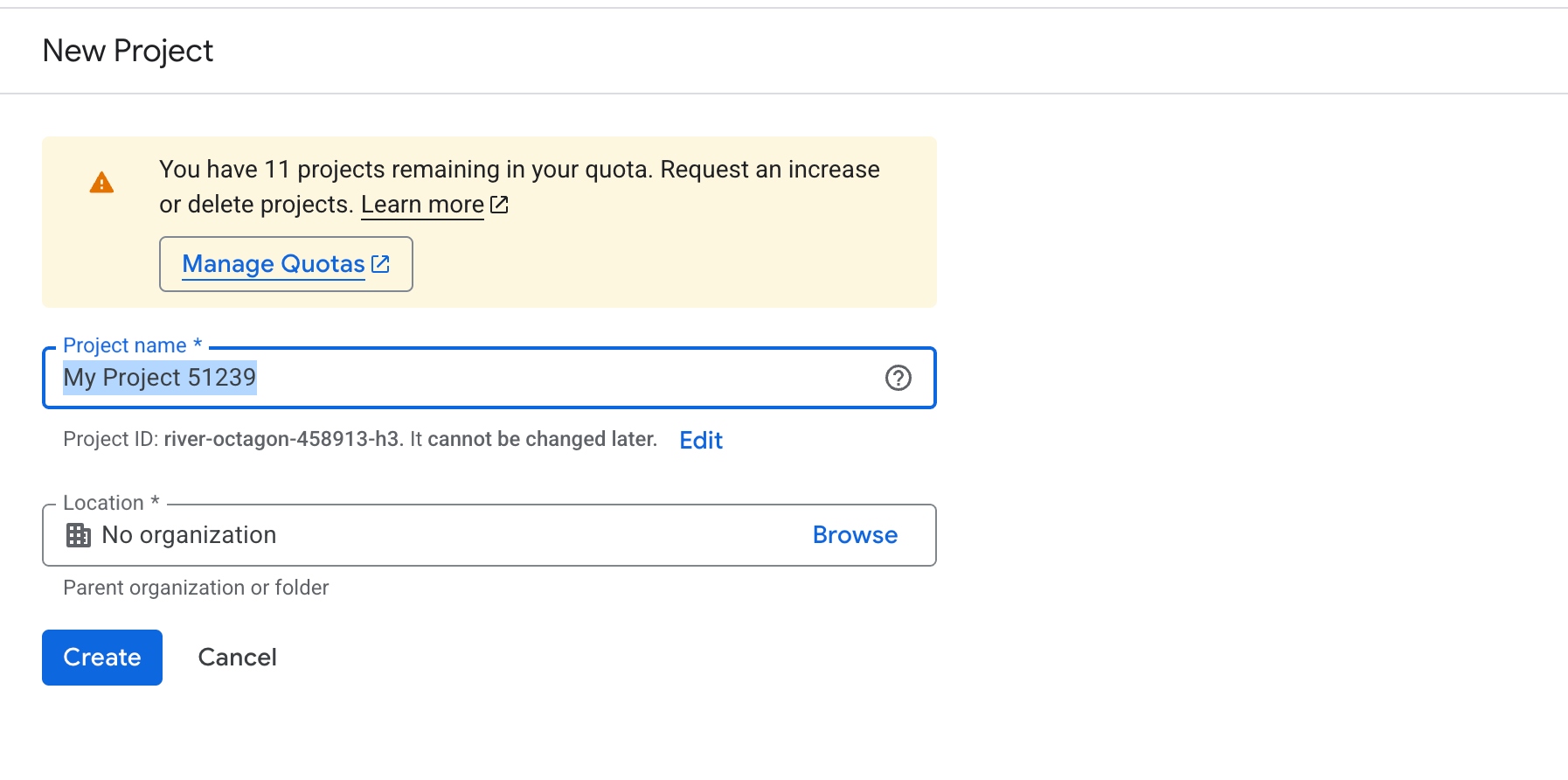Screen dimensions: 1568x780
Task: Click the external-link icon beside Learn more
Action: [499, 205]
